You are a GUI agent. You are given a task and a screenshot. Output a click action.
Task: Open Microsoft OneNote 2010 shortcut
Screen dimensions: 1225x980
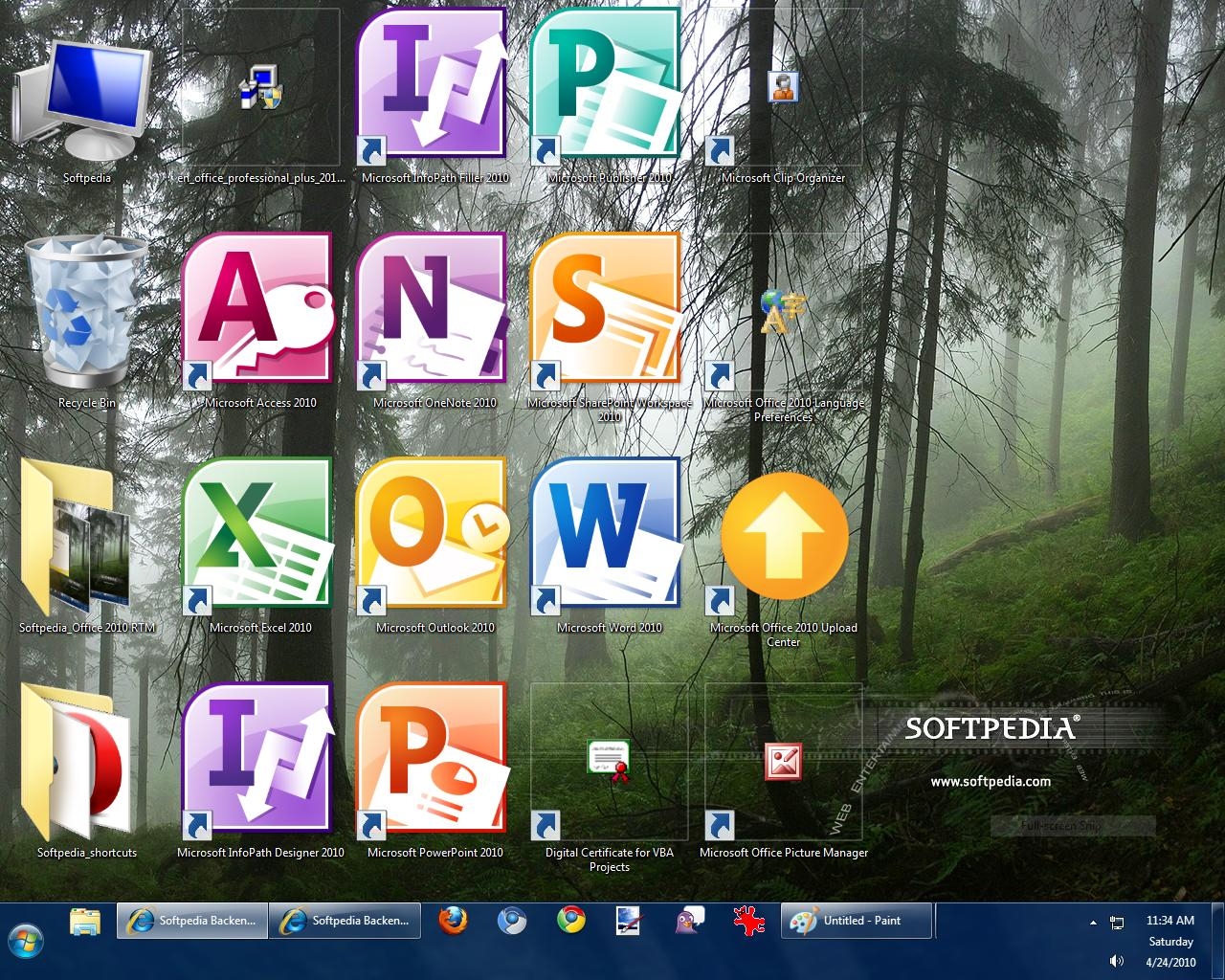433,309
